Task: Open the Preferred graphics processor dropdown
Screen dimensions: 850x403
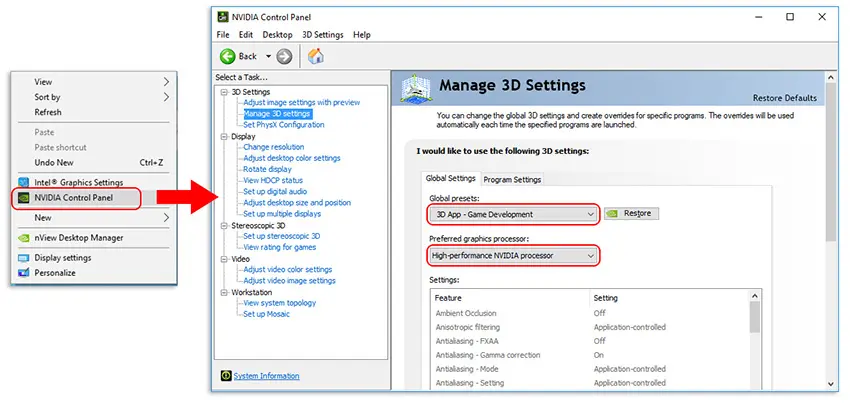Action: [x=513, y=255]
